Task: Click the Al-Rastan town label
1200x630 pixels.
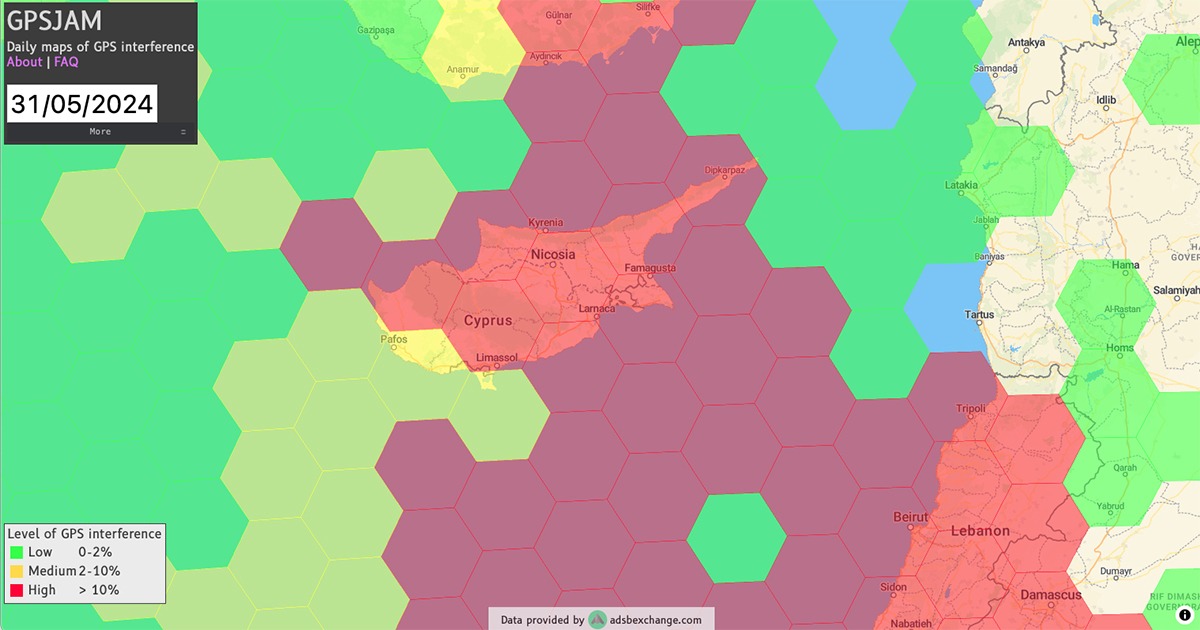Action: pyautogui.click(x=1120, y=310)
